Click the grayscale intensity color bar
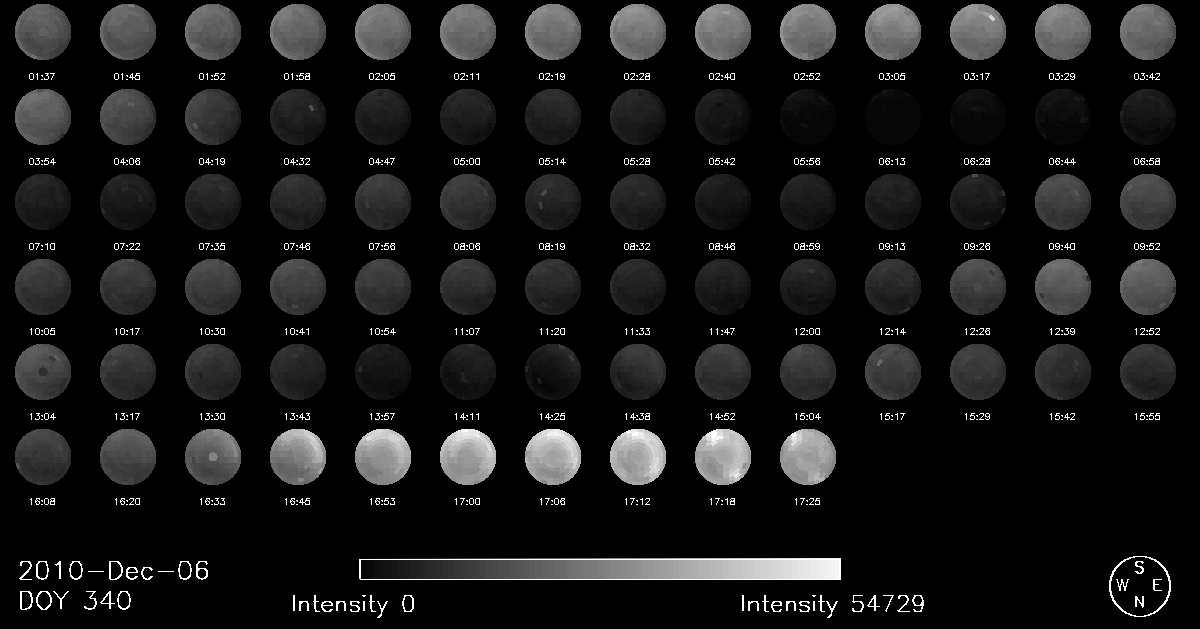Viewport: 1200px width, 629px height. (600, 569)
